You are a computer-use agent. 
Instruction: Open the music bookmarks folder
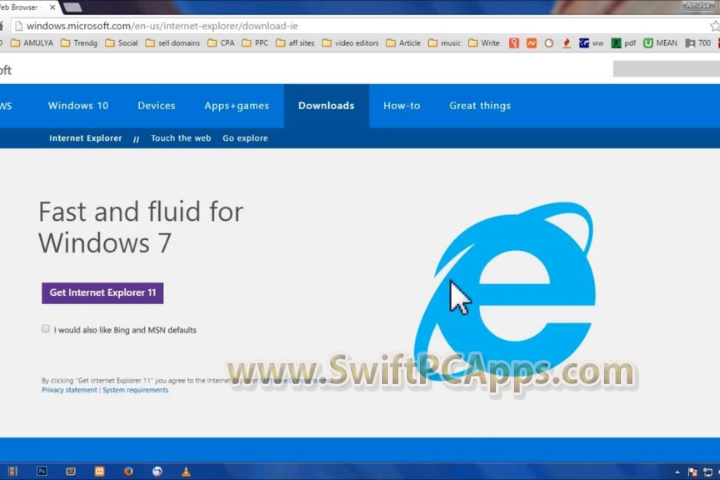click(x=444, y=43)
